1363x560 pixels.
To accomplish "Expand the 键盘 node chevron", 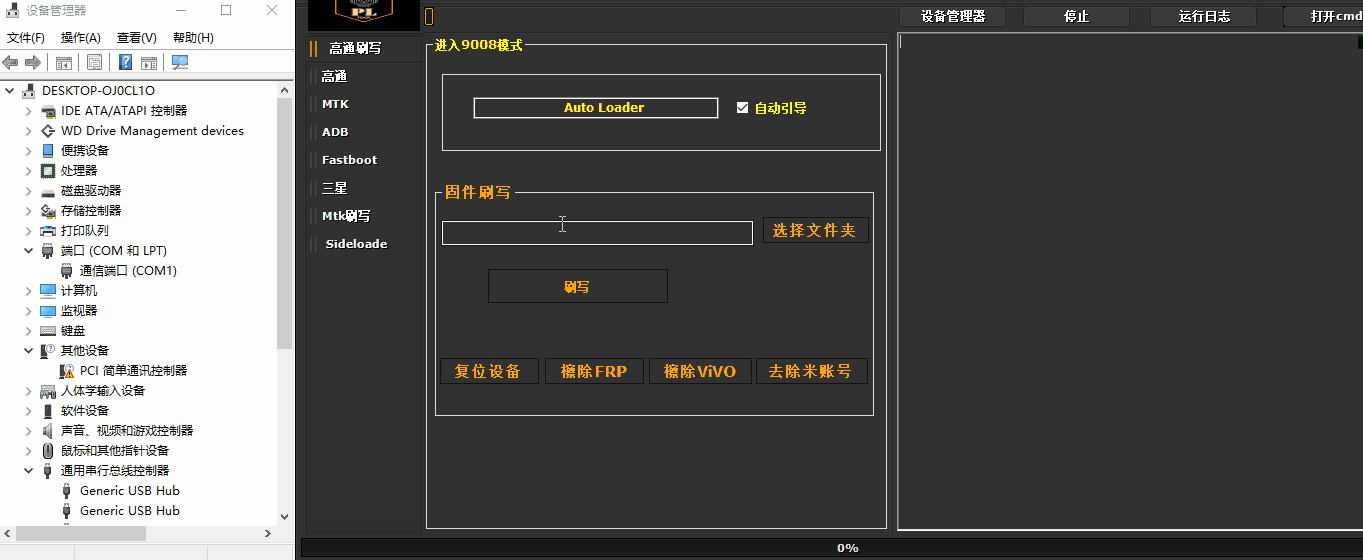I will (29, 331).
